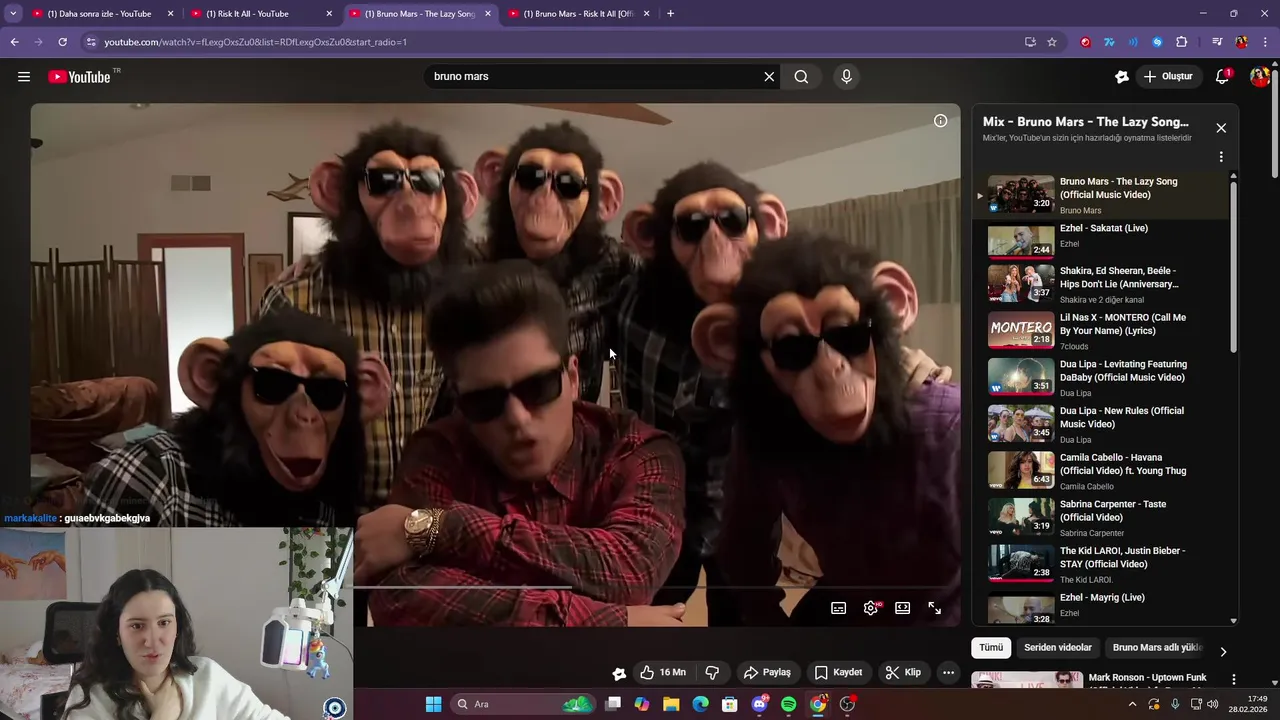The image size is (1280, 720).
Task: Open the Shazam extension
Action: (1157, 42)
